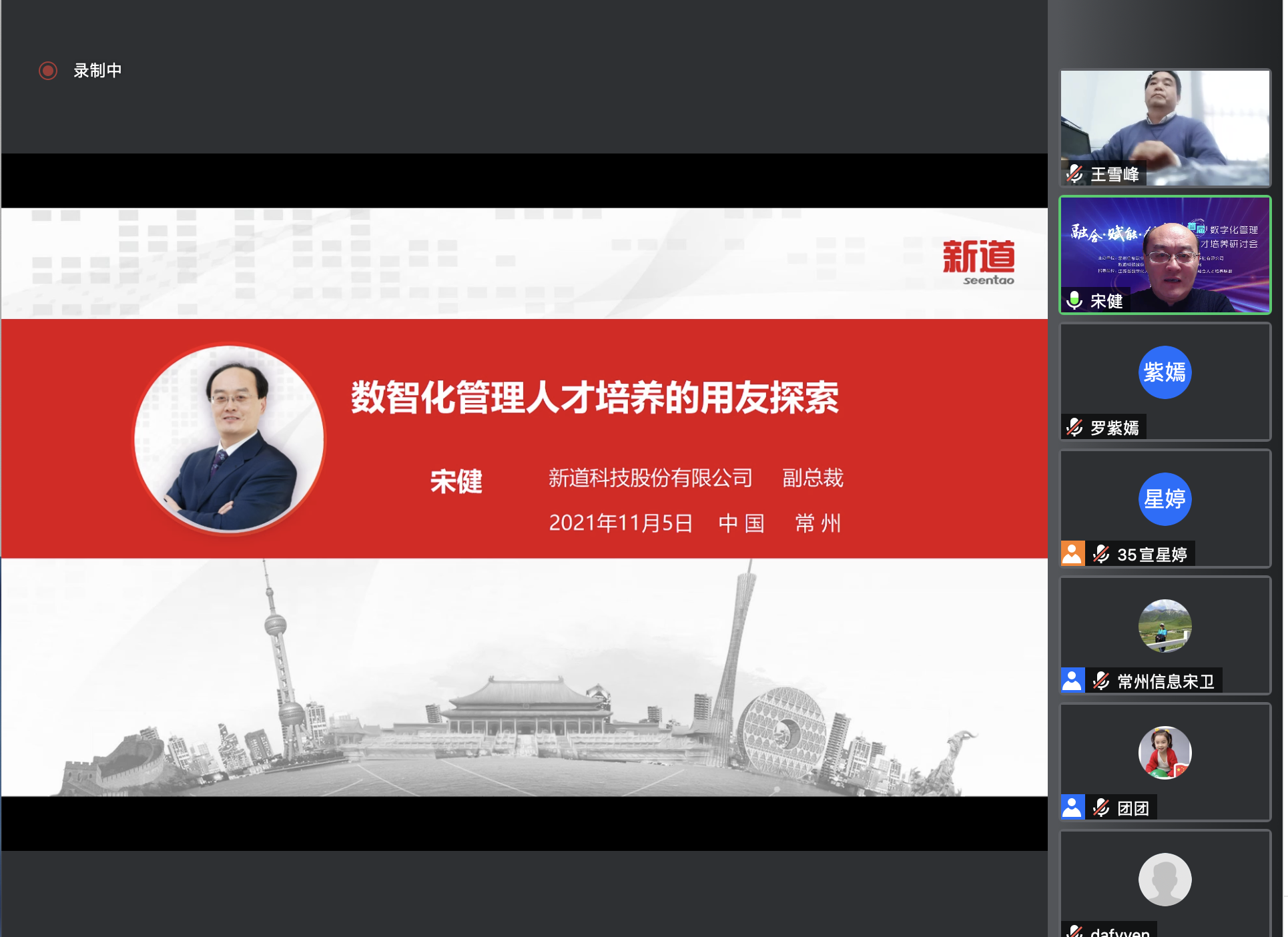Click the presenter portrait photo on slide
Viewport: 1288px width, 937px height.
click(x=230, y=439)
